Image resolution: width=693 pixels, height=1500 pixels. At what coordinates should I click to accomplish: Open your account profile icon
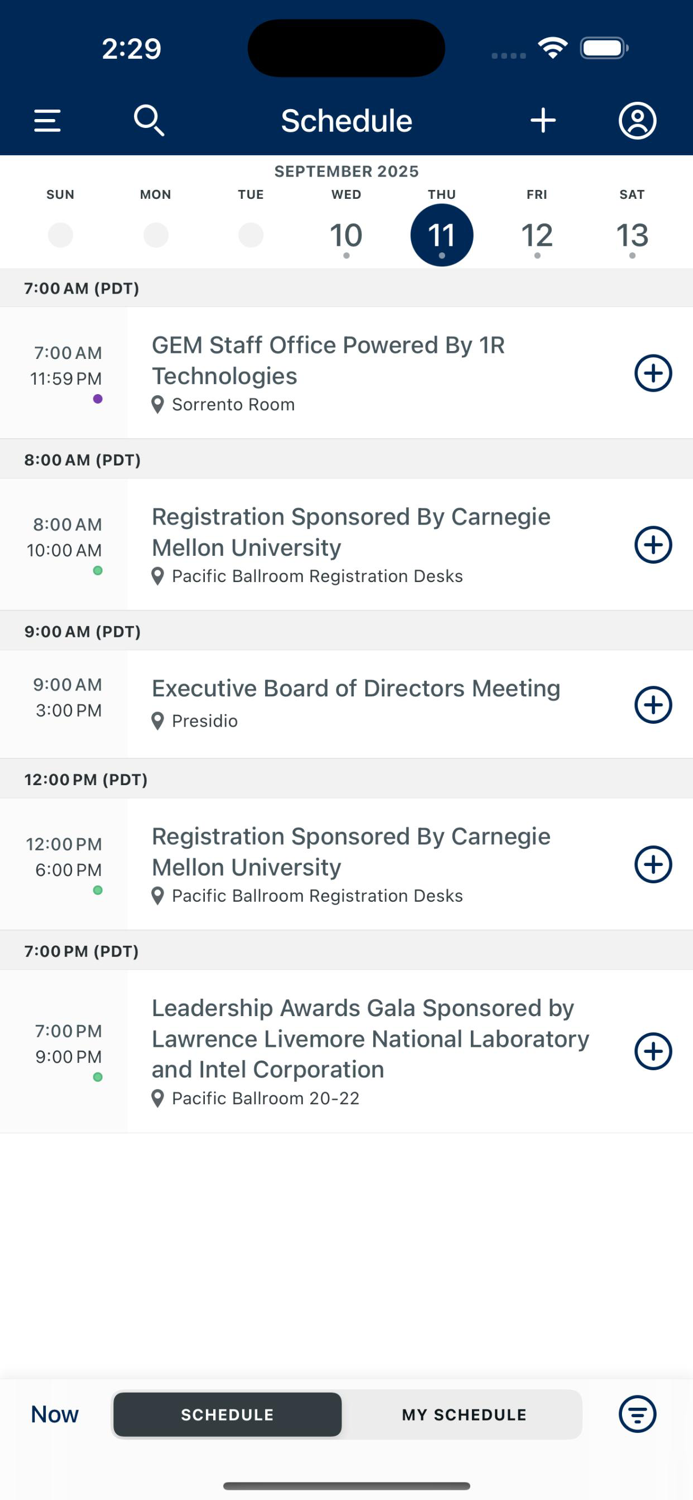click(x=637, y=120)
